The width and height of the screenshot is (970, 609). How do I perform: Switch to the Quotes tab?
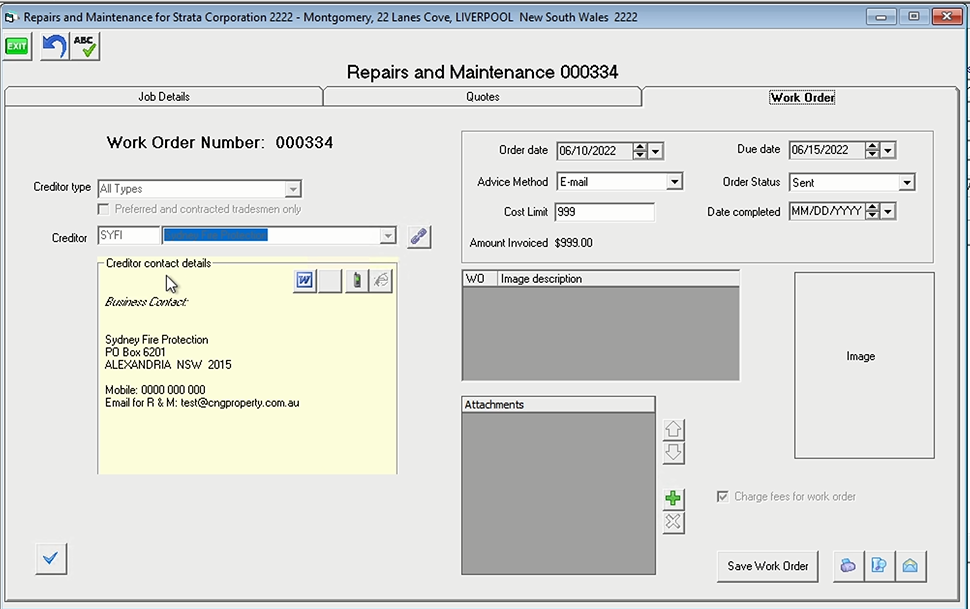(483, 97)
